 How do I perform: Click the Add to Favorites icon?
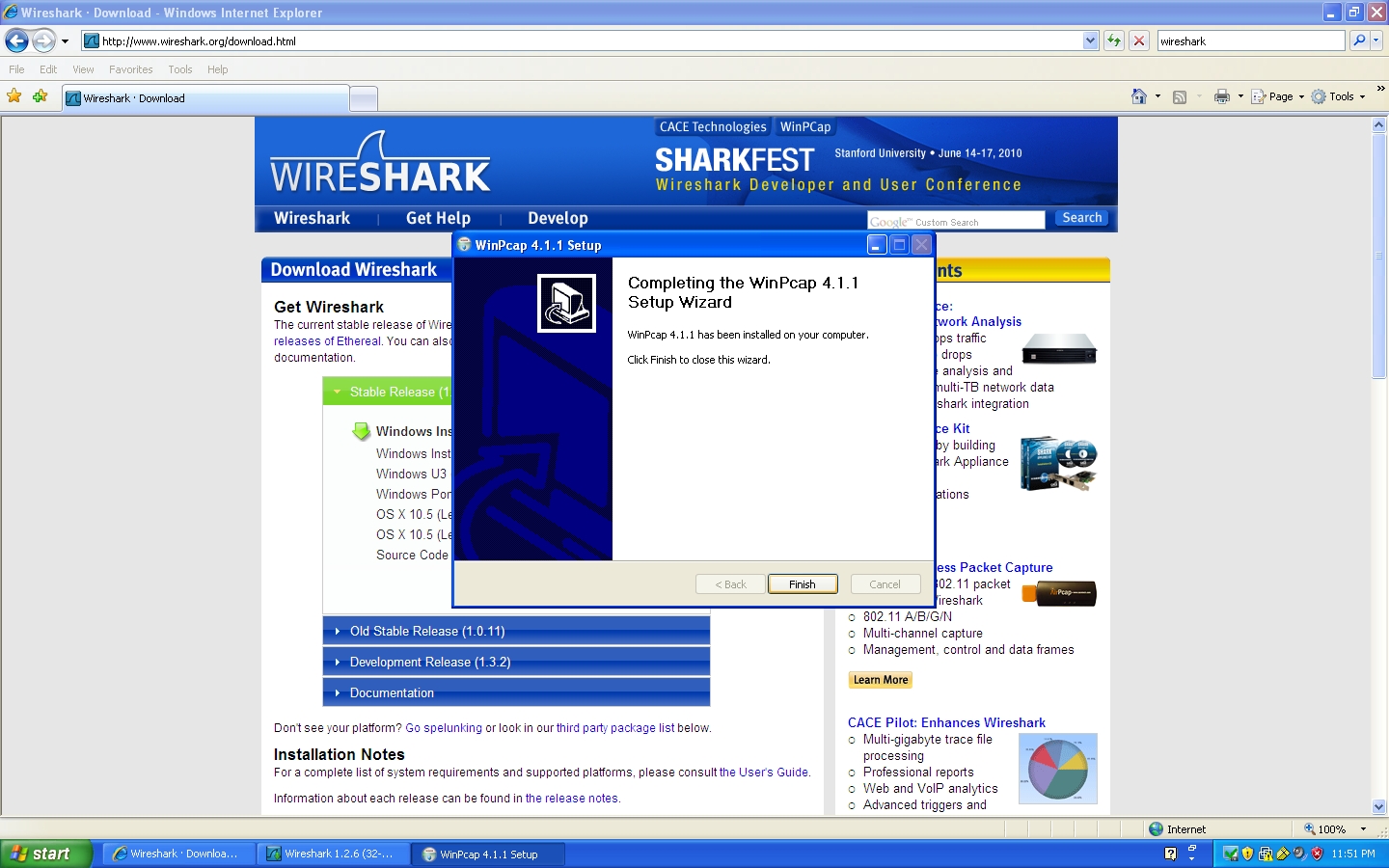click(x=40, y=96)
